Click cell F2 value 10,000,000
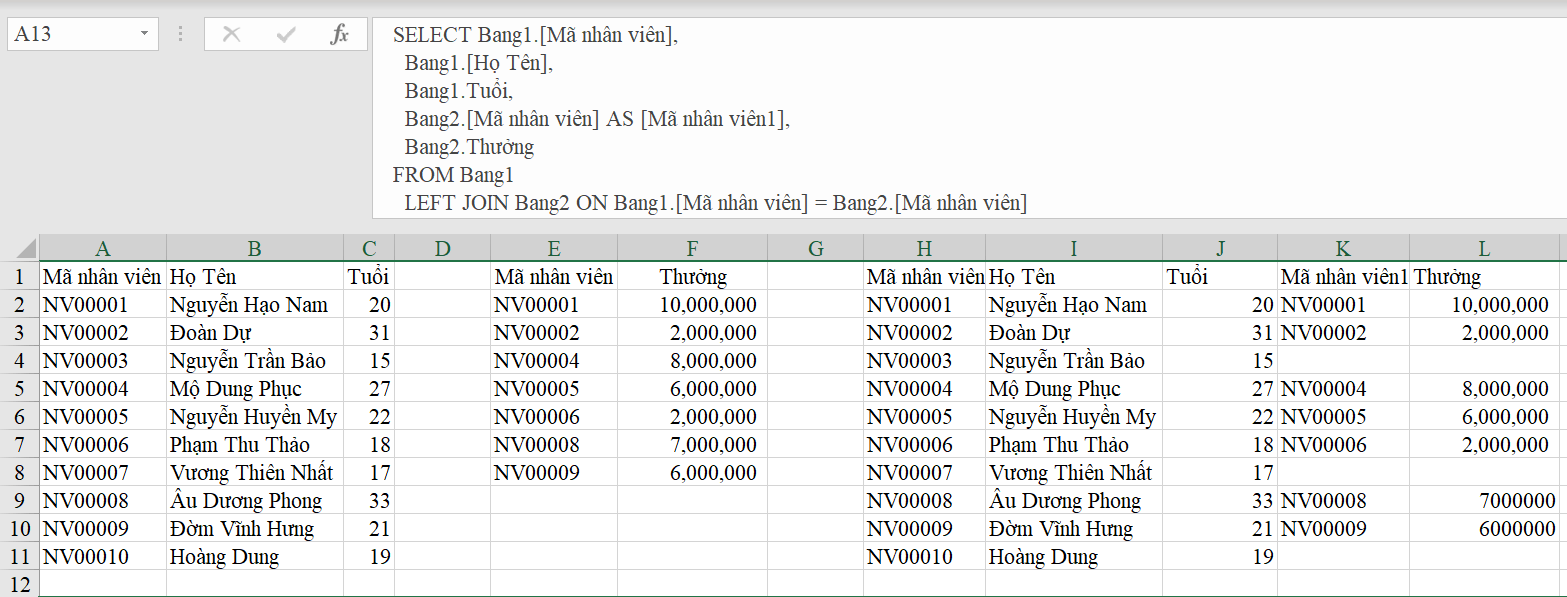Screen dimensions: 1567x597 point(692,305)
